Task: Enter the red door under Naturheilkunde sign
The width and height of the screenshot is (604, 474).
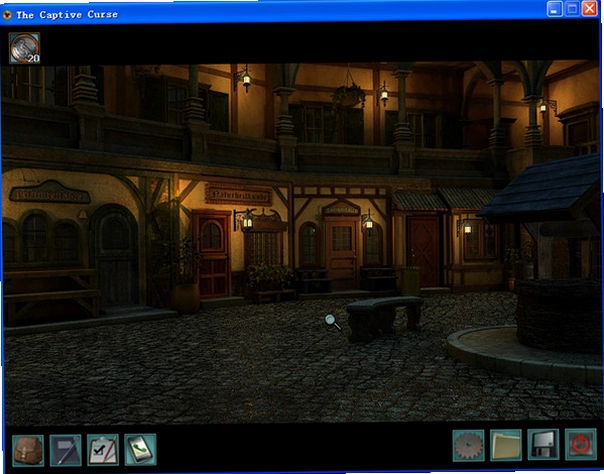Action: click(212, 255)
